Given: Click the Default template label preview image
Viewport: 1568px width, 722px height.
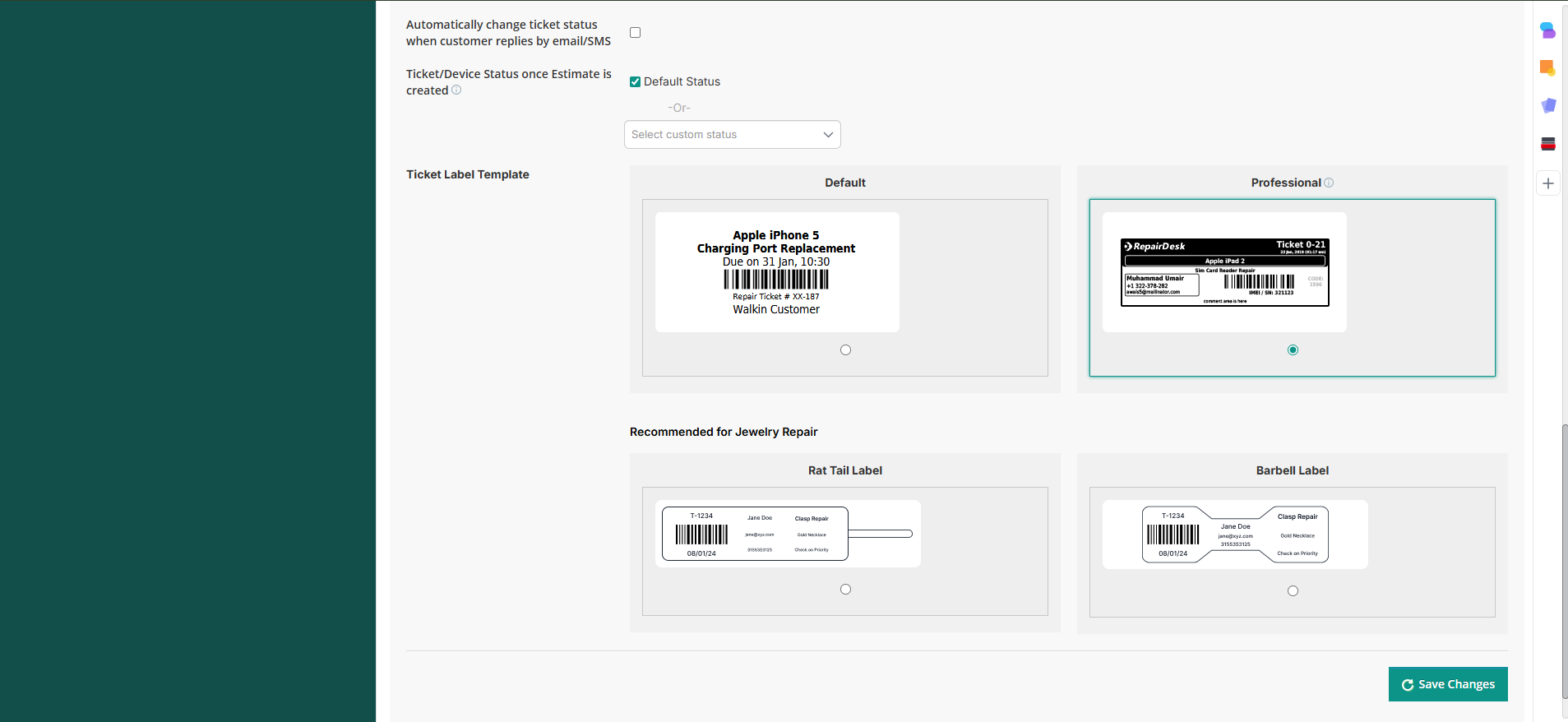Looking at the screenshot, I should coord(777,272).
